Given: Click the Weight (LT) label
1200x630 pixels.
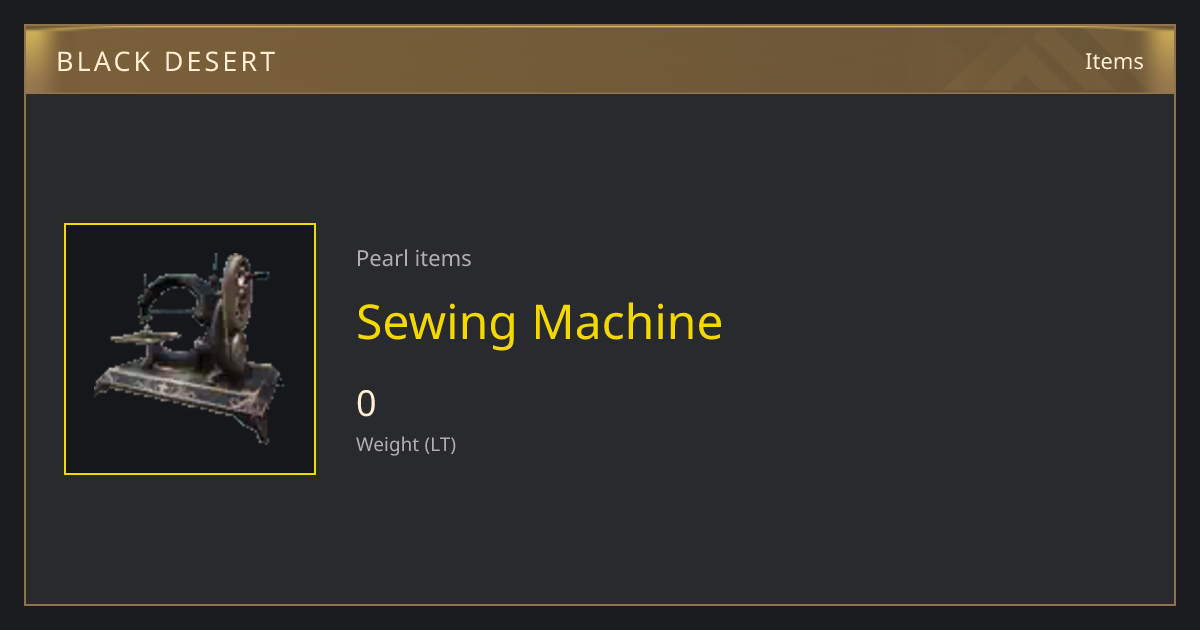Looking at the screenshot, I should tap(406, 444).
